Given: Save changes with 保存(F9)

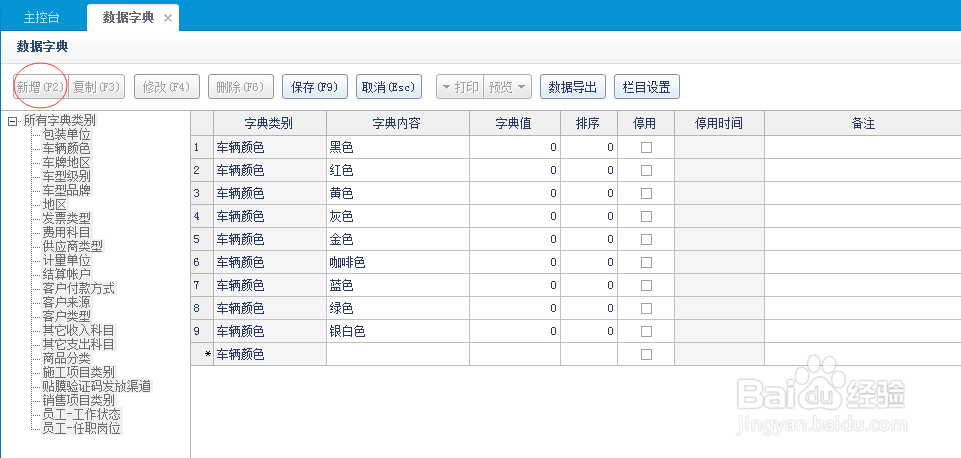Looking at the screenshot, I should point(315,87).
